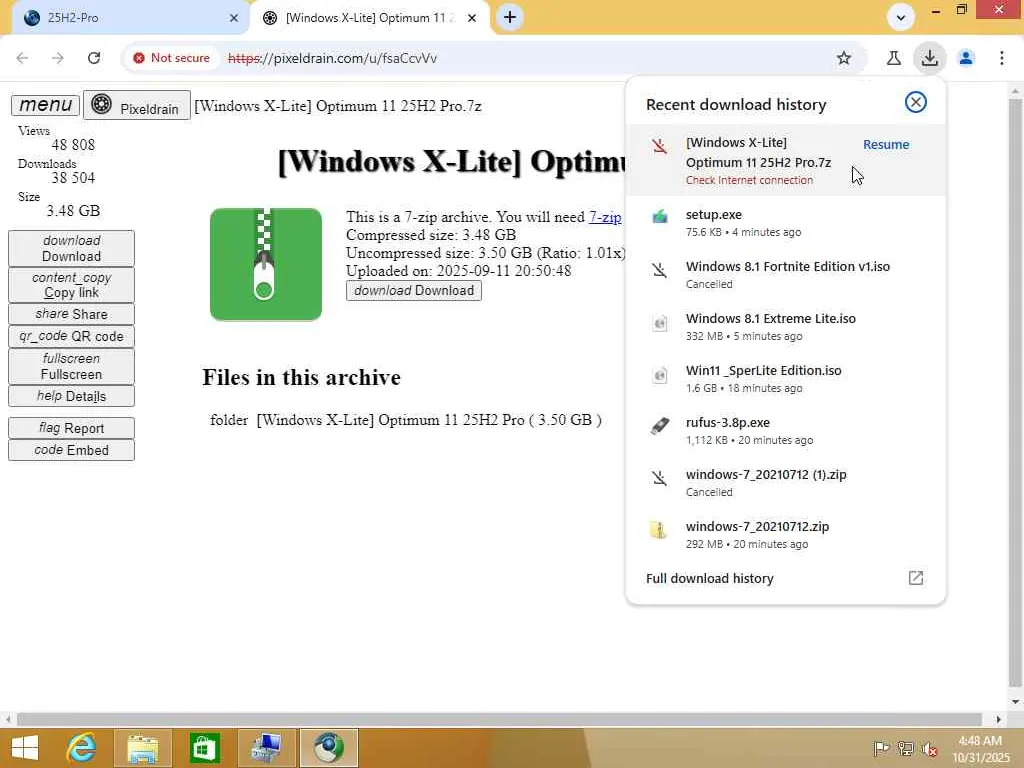Open setup.exe from download history
This screenshot has height=768, width=1024.
[785, 222]
